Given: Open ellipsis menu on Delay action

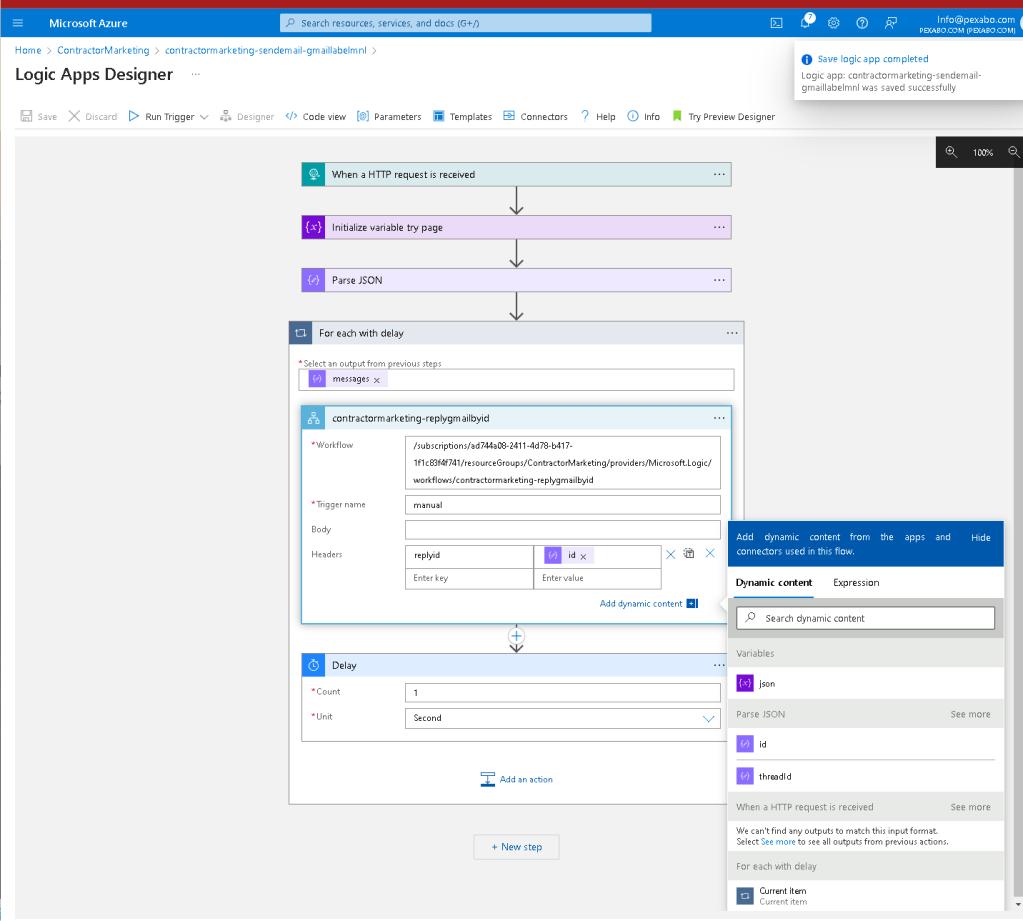Looking at the screenshot, I should click(719, 665).
